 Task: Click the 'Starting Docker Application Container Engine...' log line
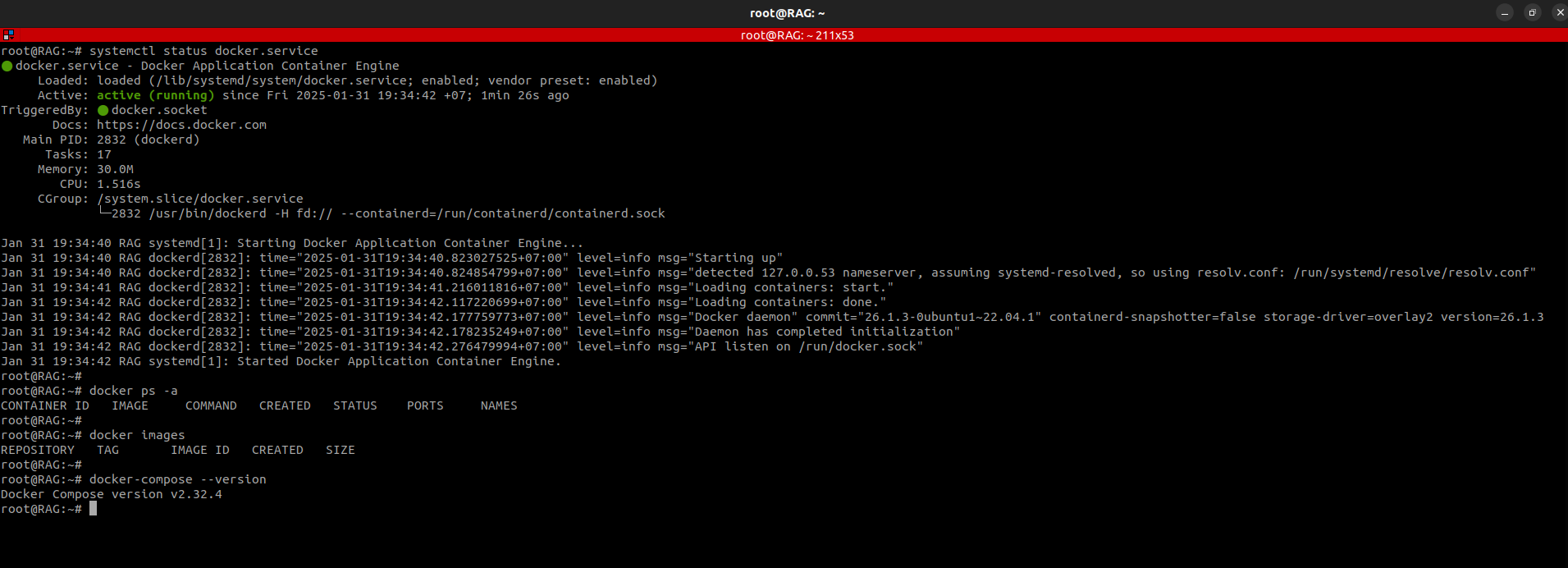coord(410,243)
